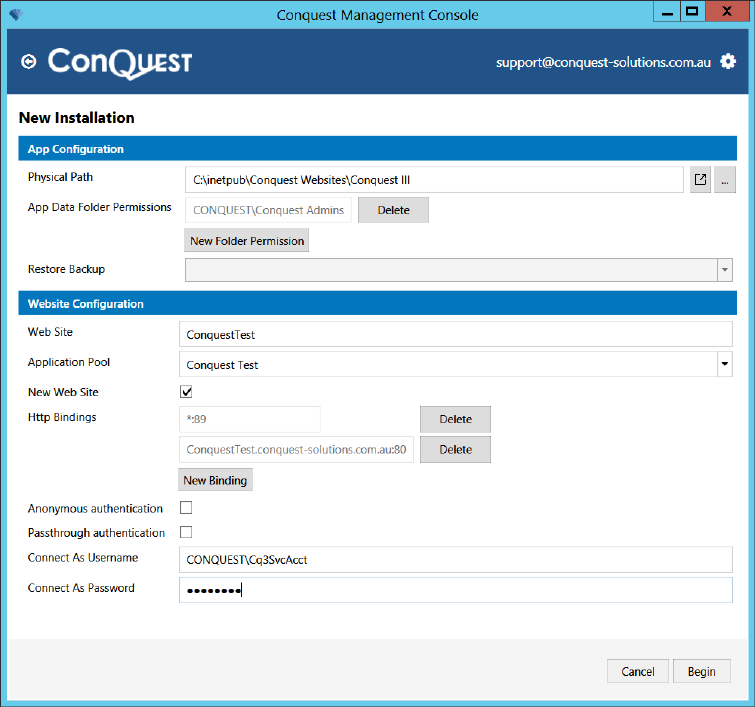This screenshot has width=755, height=707.
Task: Select the ConquestTest.conquest-solutions.com.au:80 binding field
Action: (x=296, y=449)
